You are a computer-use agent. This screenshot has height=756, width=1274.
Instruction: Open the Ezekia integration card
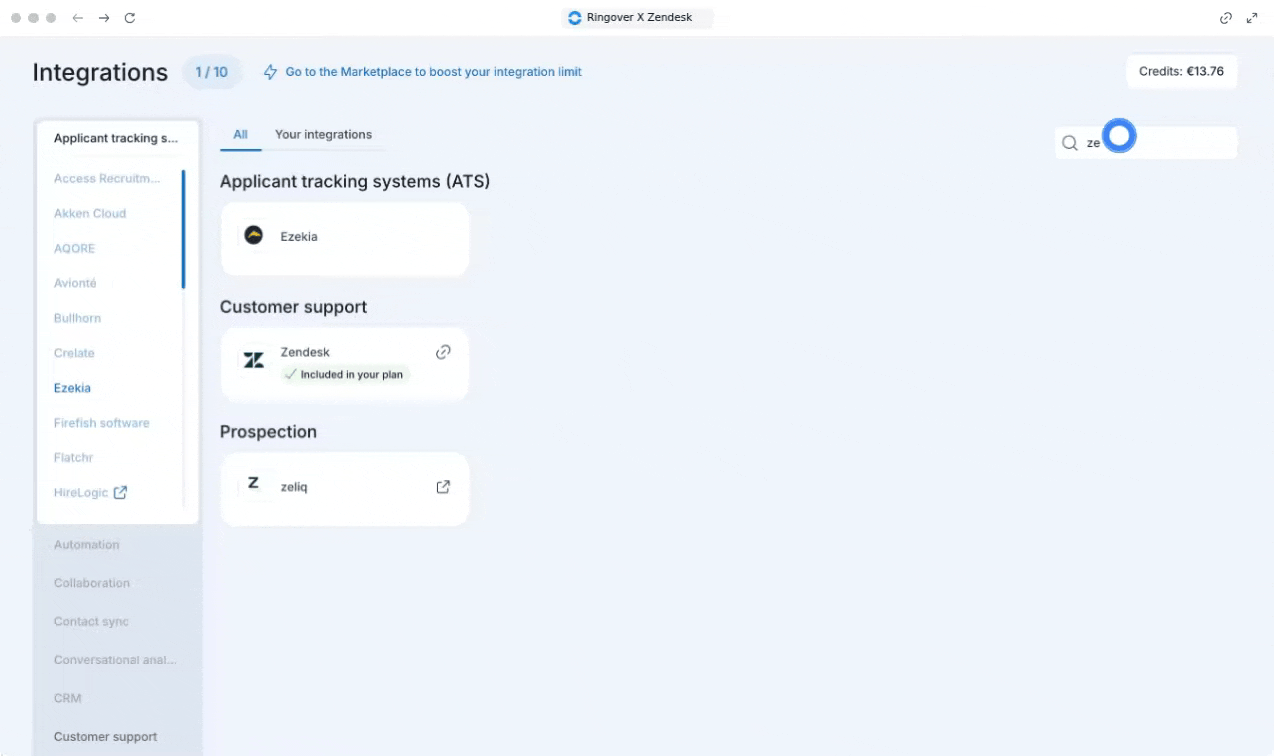tap(345, 239)
